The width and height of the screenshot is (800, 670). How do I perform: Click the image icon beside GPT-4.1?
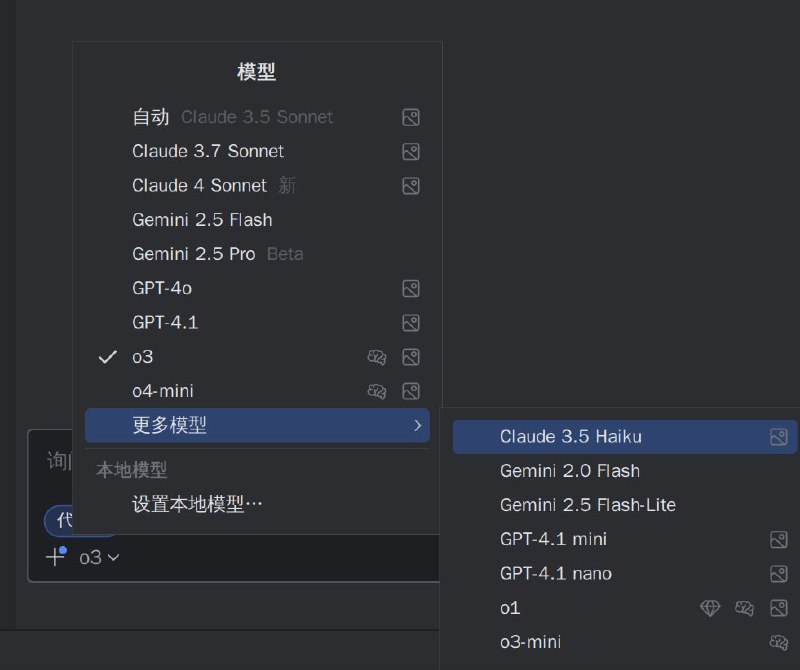411,322
